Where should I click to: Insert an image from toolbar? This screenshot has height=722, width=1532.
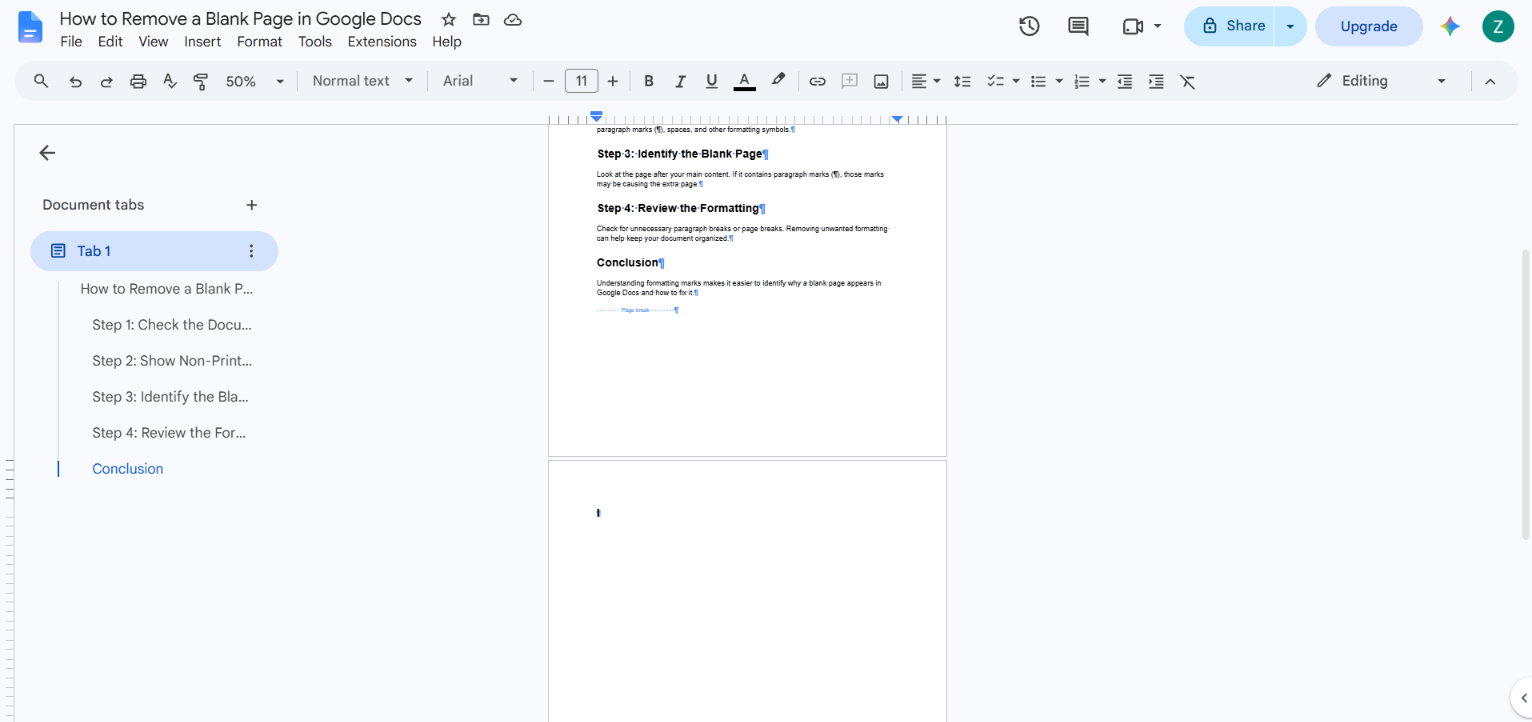pos(881,81)
